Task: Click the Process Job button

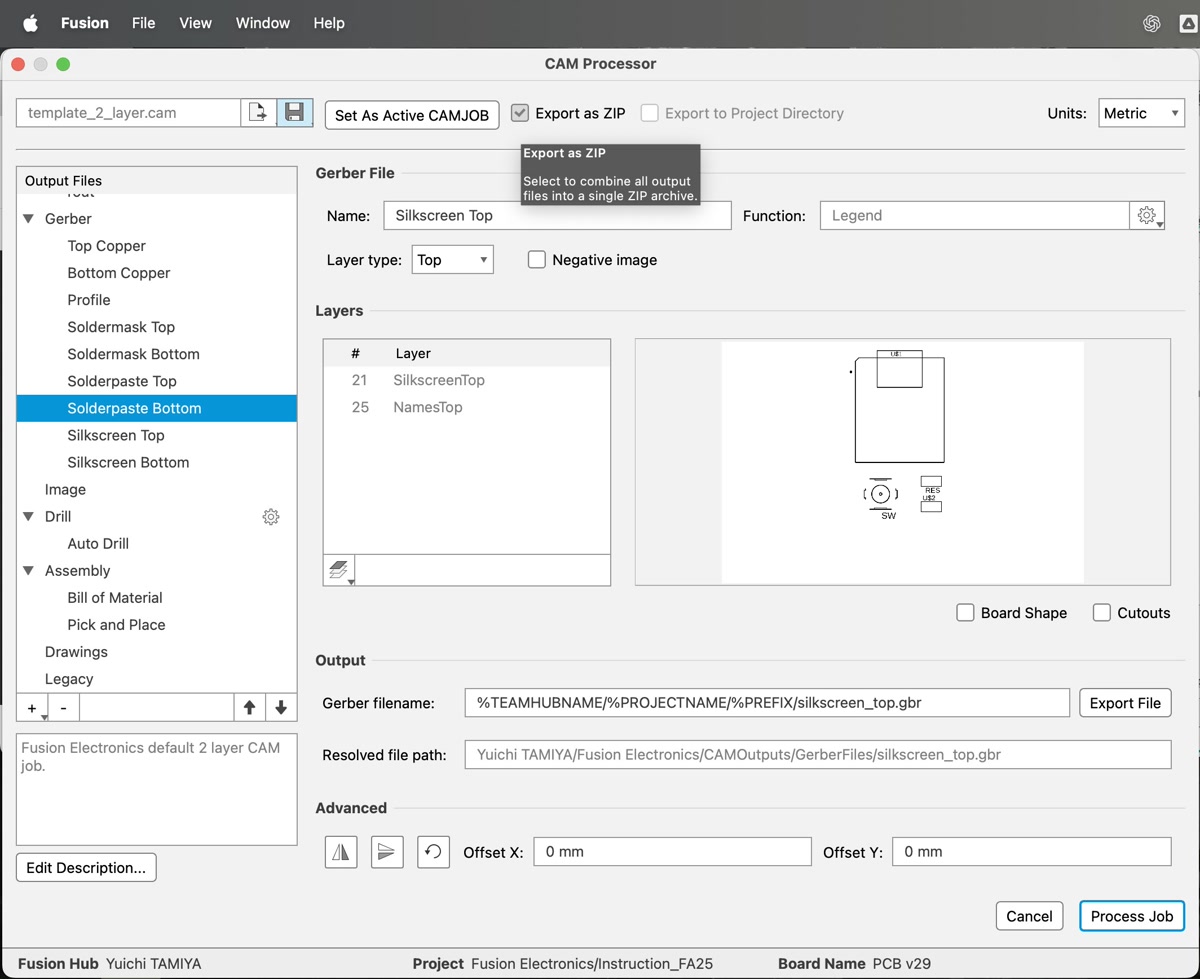Action: (x=1131, y=916)
